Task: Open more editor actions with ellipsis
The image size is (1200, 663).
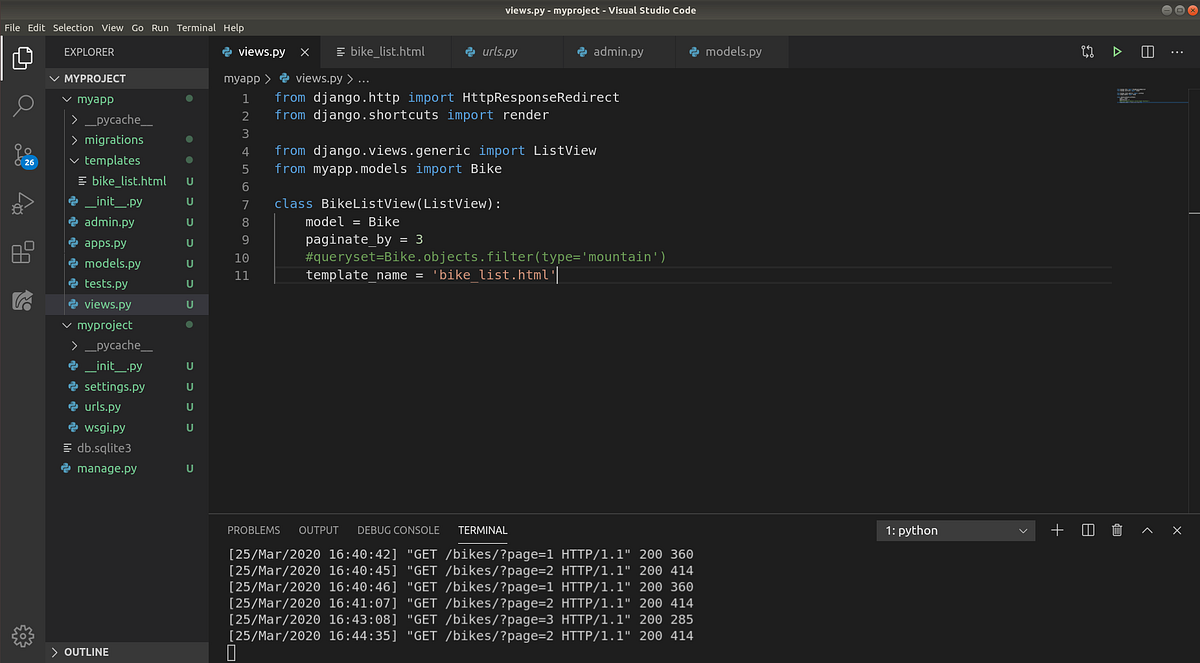Action: coord(1176,51)
